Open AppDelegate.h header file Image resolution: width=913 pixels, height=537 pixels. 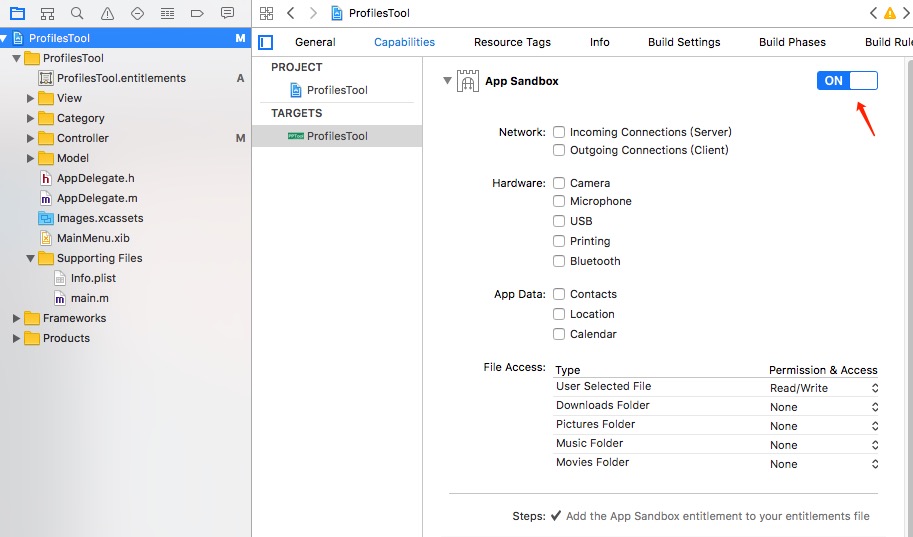tap(95, 178)
